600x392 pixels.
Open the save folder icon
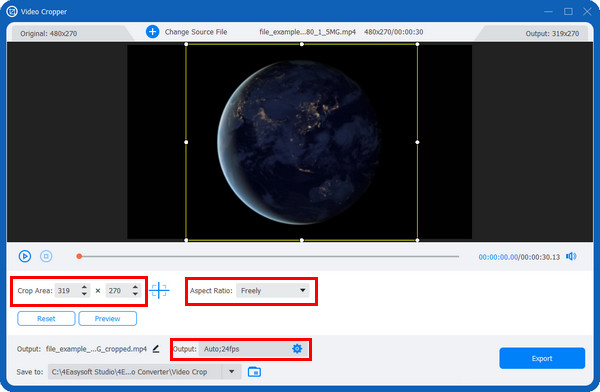click(254, 372)
